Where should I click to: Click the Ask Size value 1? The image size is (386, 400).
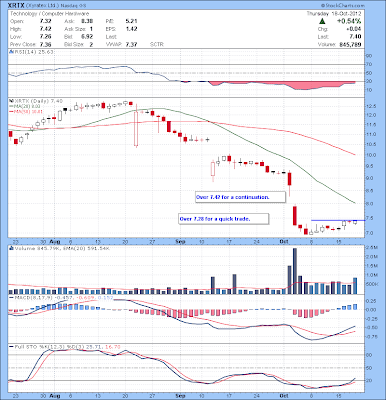pos(91,29)
